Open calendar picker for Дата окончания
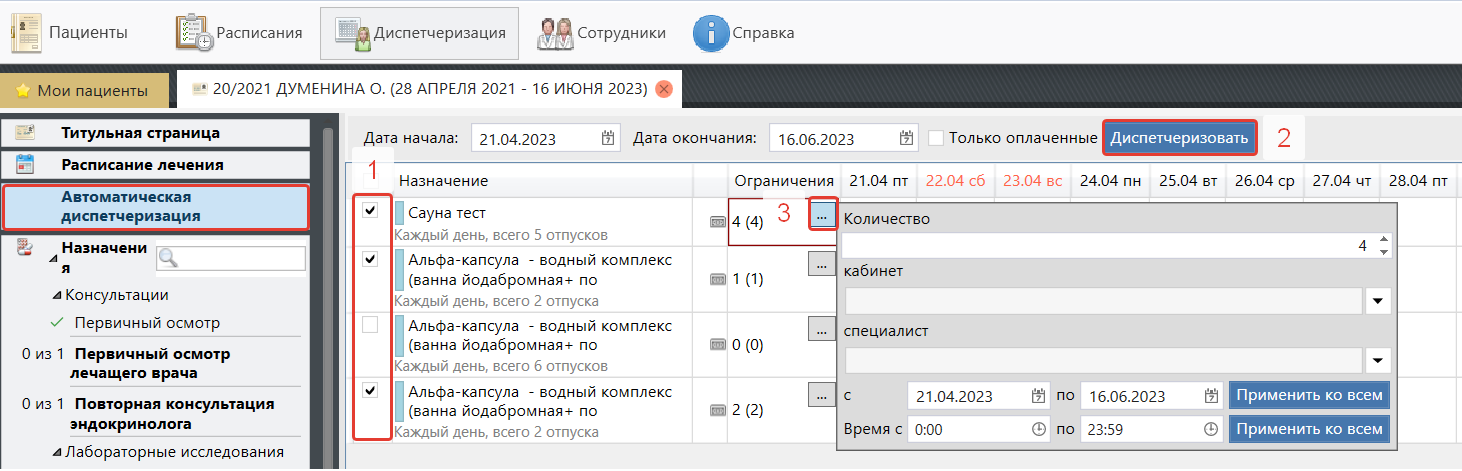 pyautogui.click(x=906, y=139)
